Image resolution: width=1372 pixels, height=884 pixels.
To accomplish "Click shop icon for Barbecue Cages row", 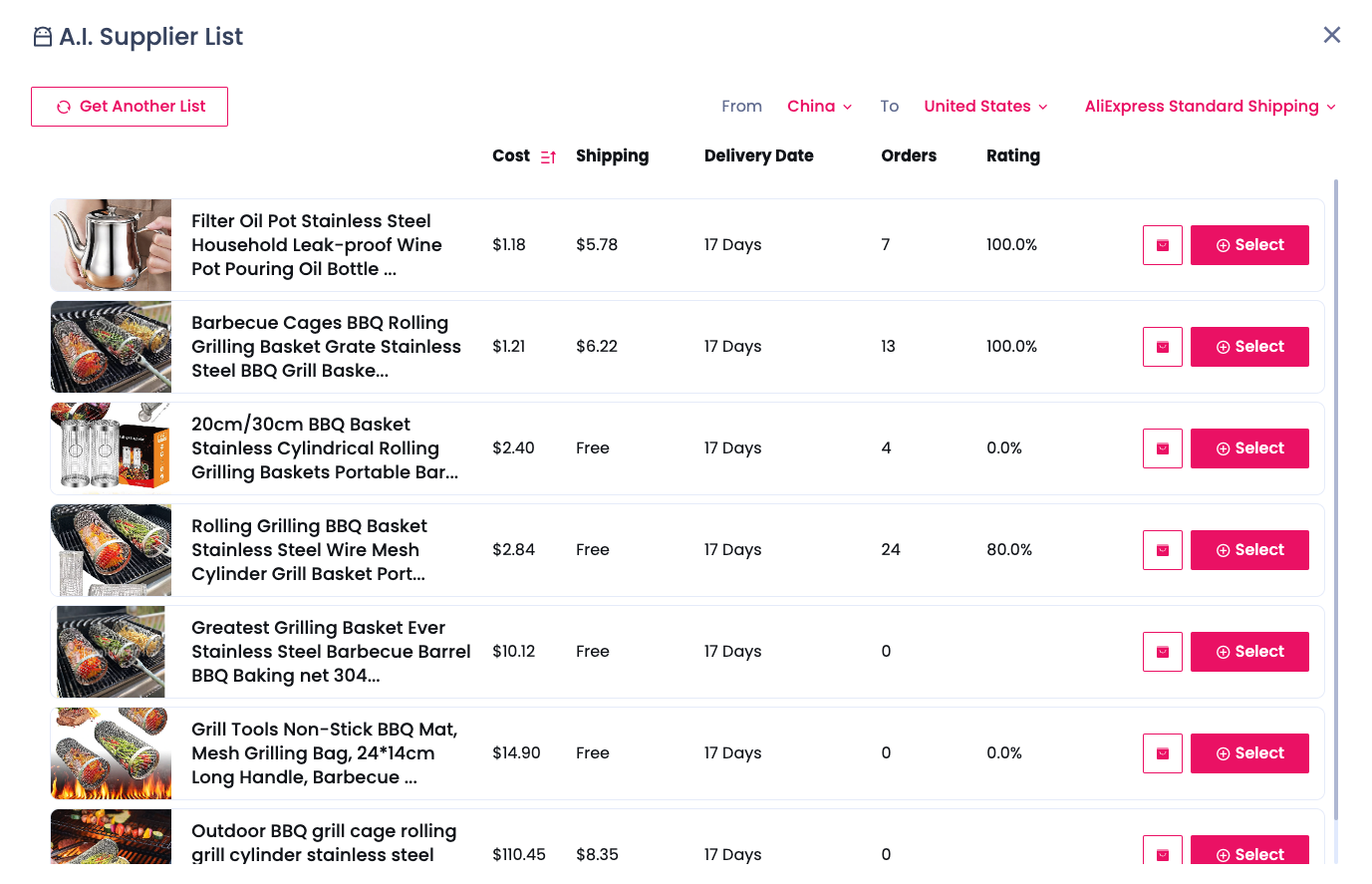I will click(x=1162, y=347).
